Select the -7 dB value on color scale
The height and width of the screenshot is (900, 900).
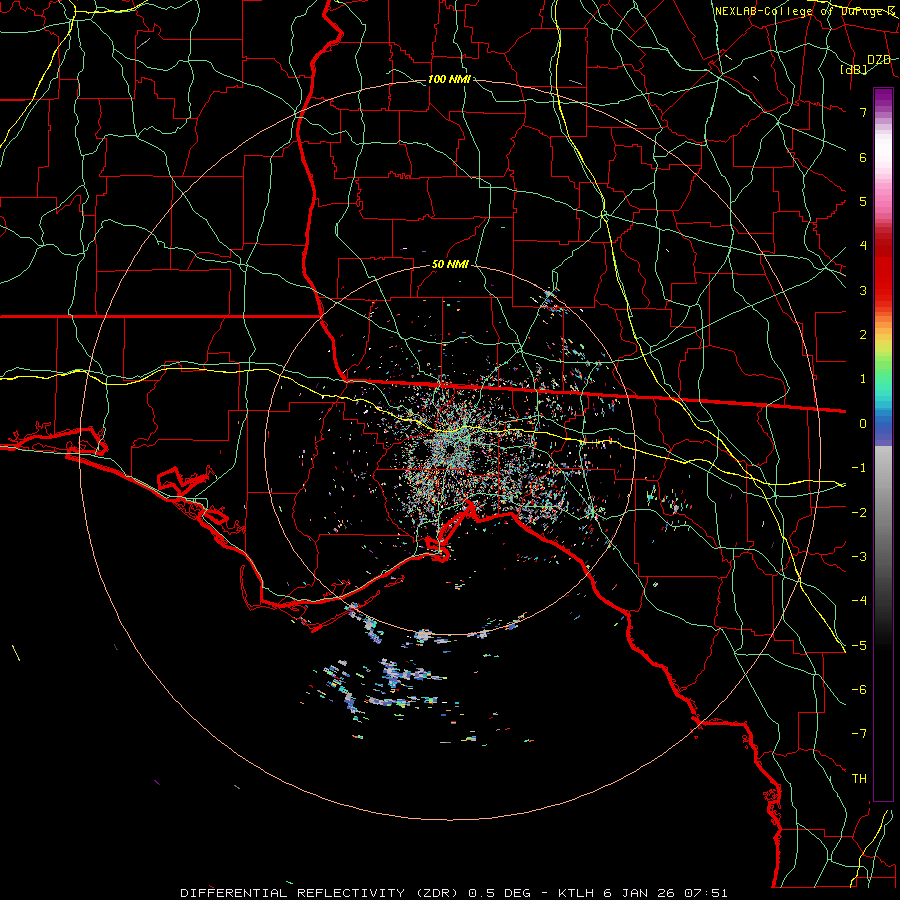coord(859,734)
